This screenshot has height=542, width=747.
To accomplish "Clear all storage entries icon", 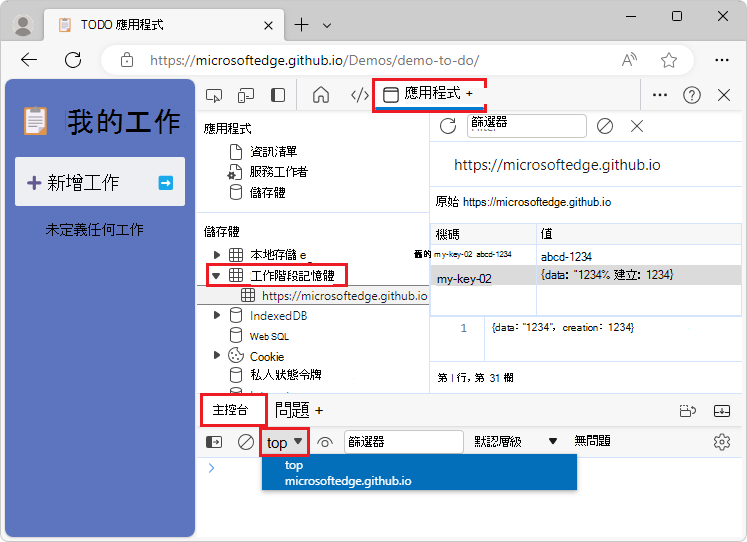I will click(x=605, y=126).
